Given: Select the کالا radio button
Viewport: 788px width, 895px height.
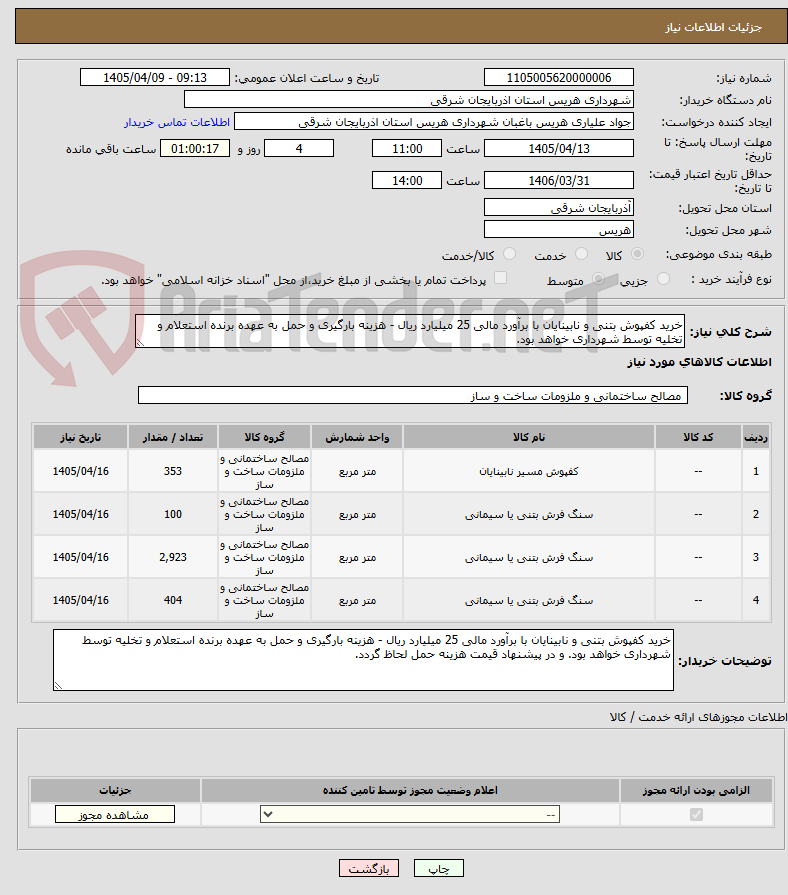Looking at the screenshot, I should click(x=637, y=254).
